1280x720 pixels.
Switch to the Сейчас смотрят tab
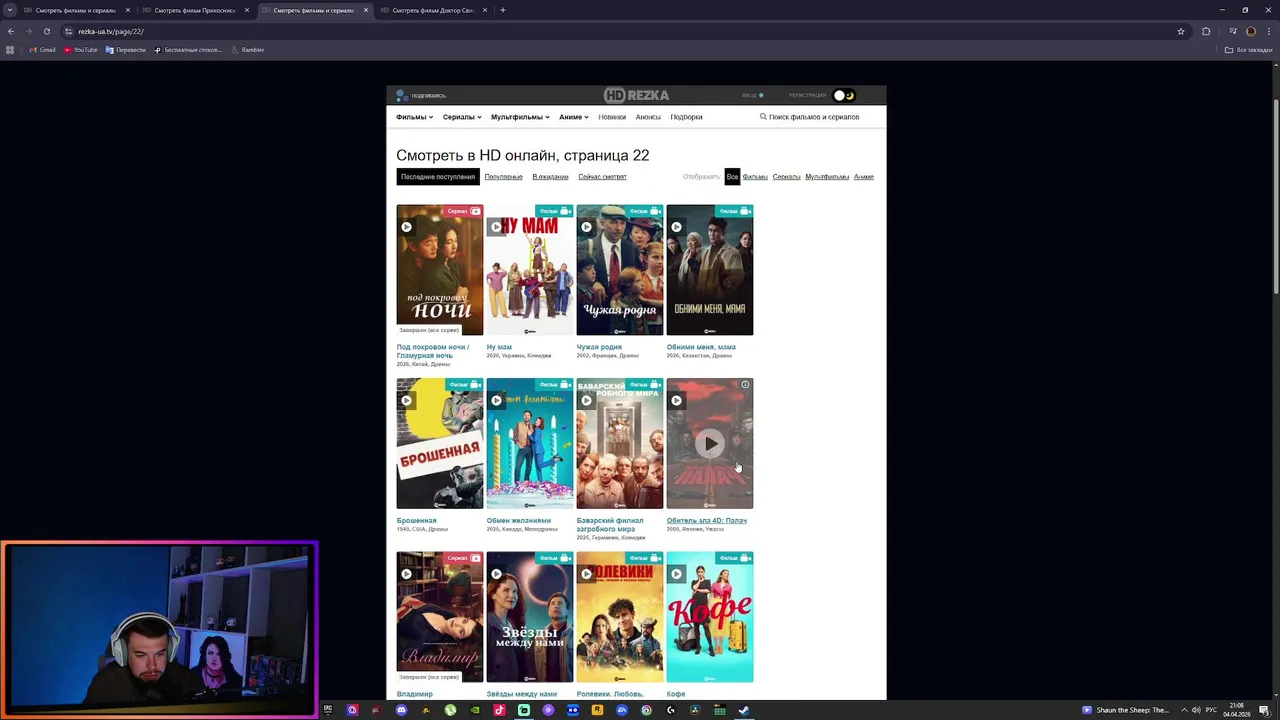click(x=602, y=177)
